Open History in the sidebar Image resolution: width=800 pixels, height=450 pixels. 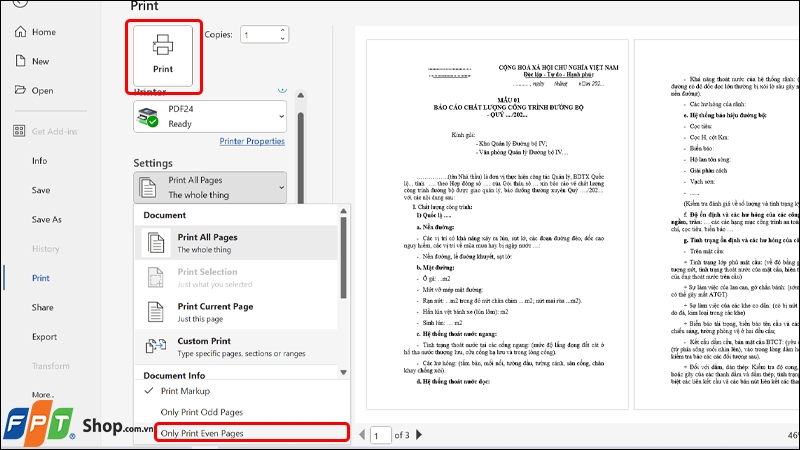tap(45, 248)
